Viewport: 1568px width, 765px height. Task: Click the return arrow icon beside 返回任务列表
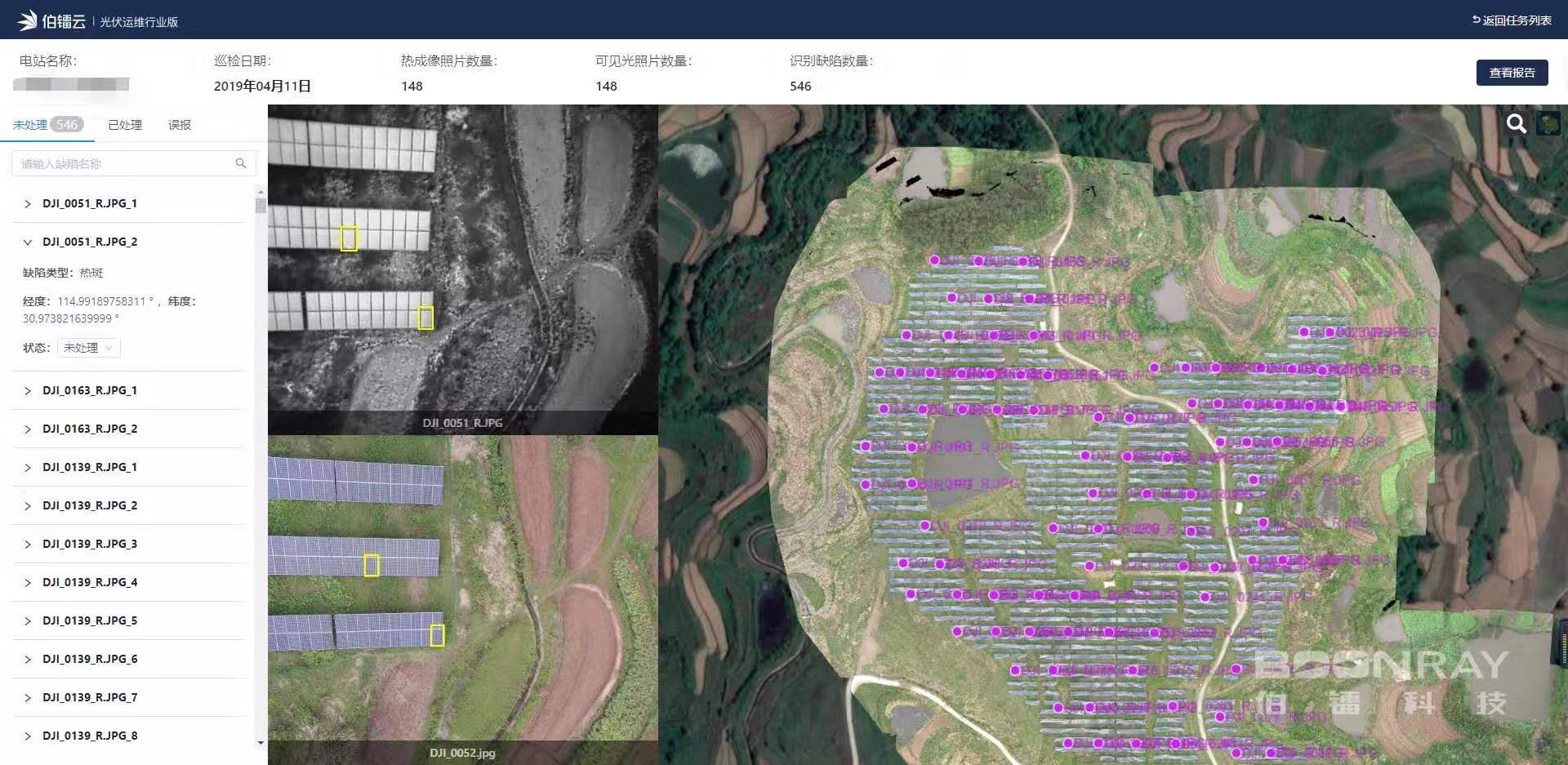click(1476, 20)
